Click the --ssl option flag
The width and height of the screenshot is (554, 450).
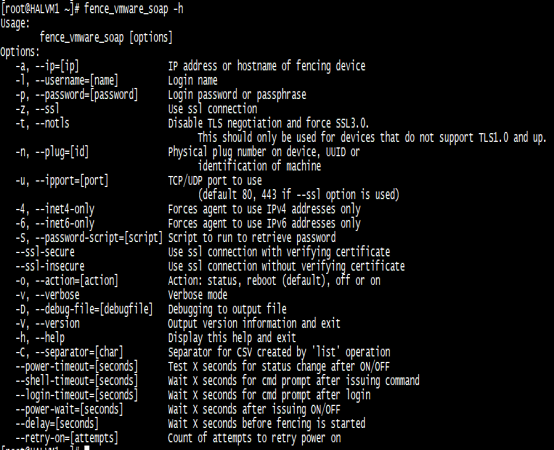[47, 109]
